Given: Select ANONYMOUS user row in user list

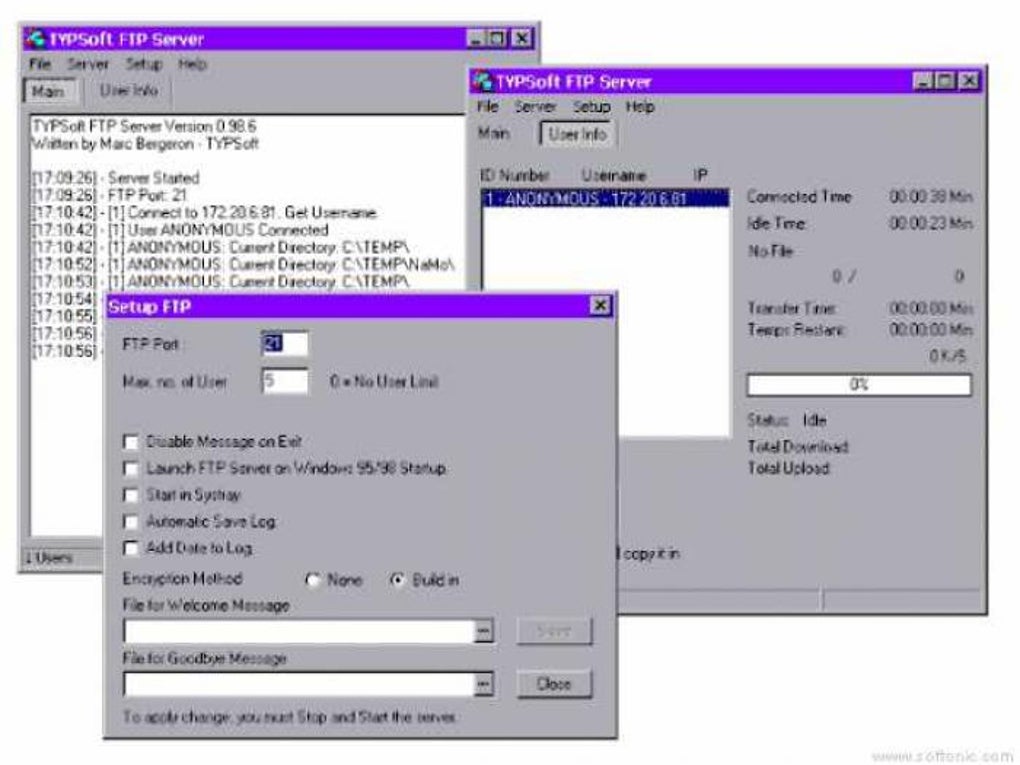Looking at the screenshot, I should coord(606,198).
